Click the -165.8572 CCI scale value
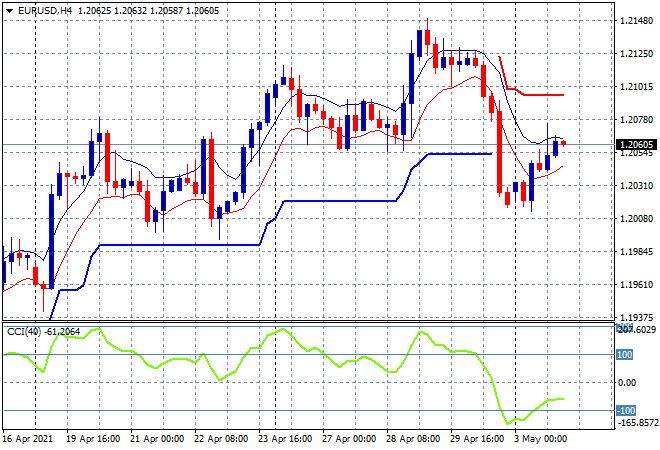The height and width of the screenshot is (450, 660). click(x=637, y=423)
